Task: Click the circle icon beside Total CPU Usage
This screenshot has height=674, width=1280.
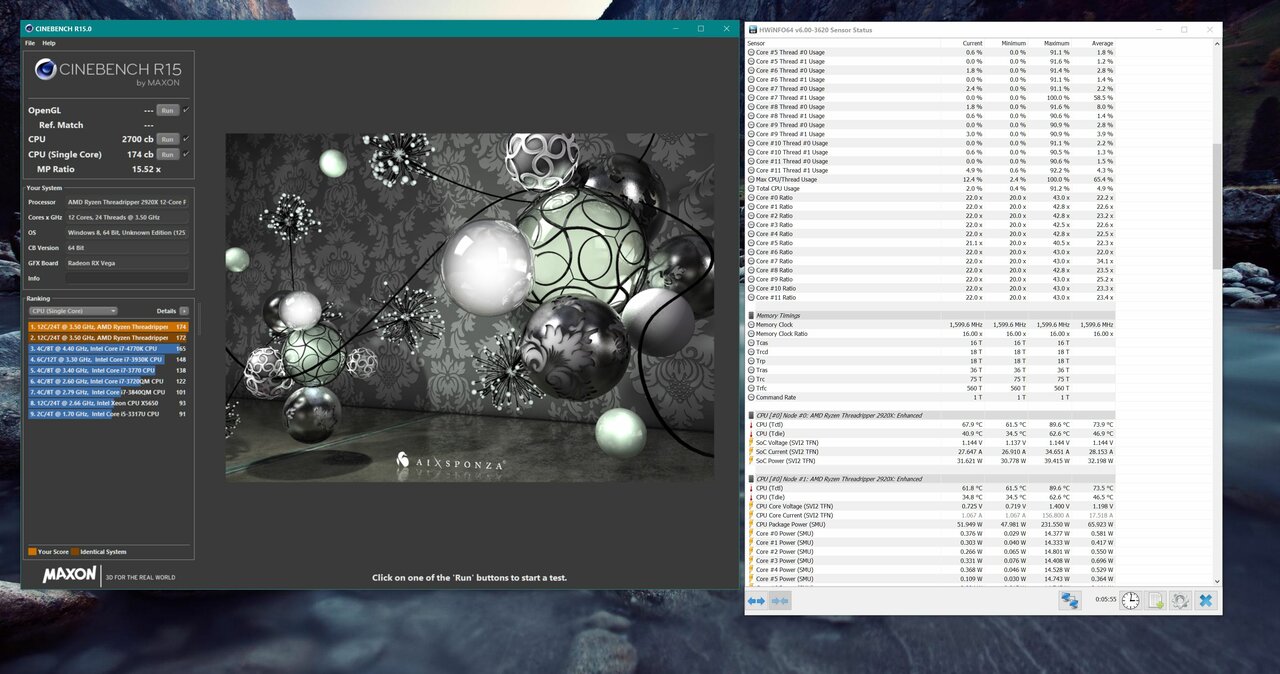Action: point(751,188)
